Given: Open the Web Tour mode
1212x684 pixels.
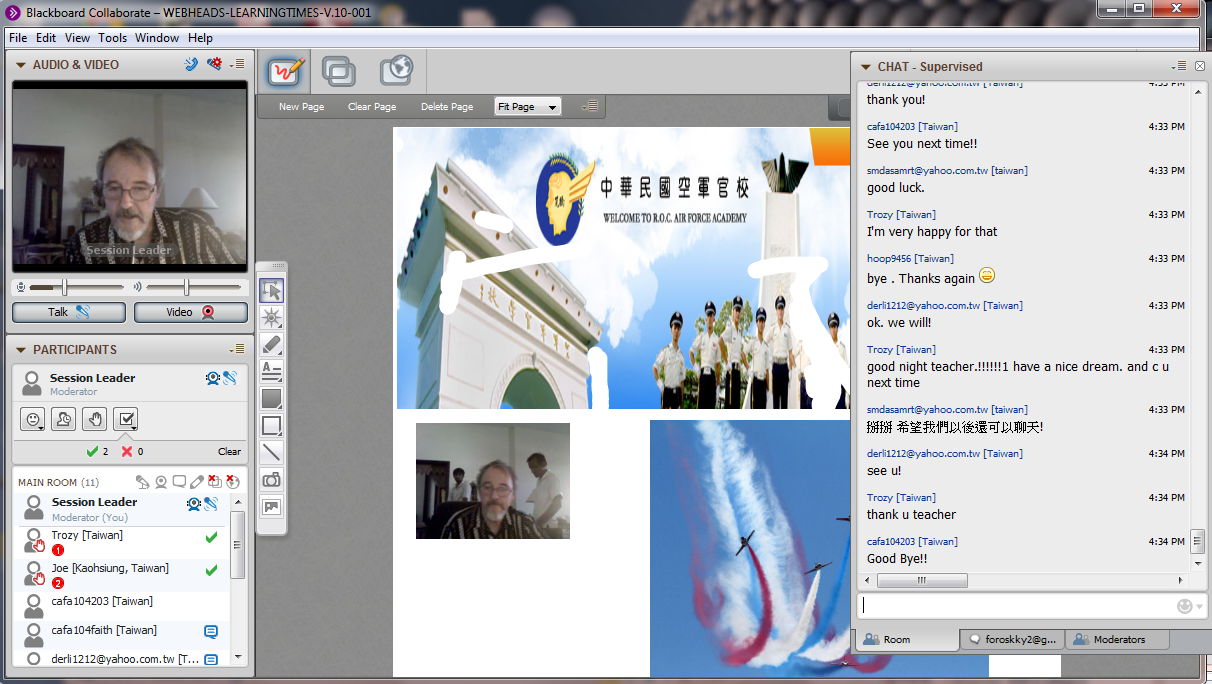Looking at the screenshot, I should pos(397,71).
